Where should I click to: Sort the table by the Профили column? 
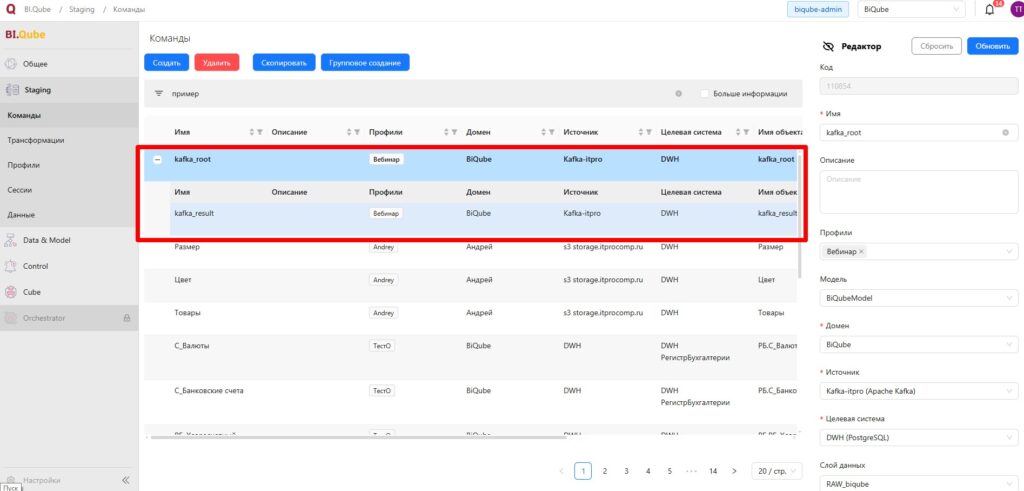pos(447,133)
